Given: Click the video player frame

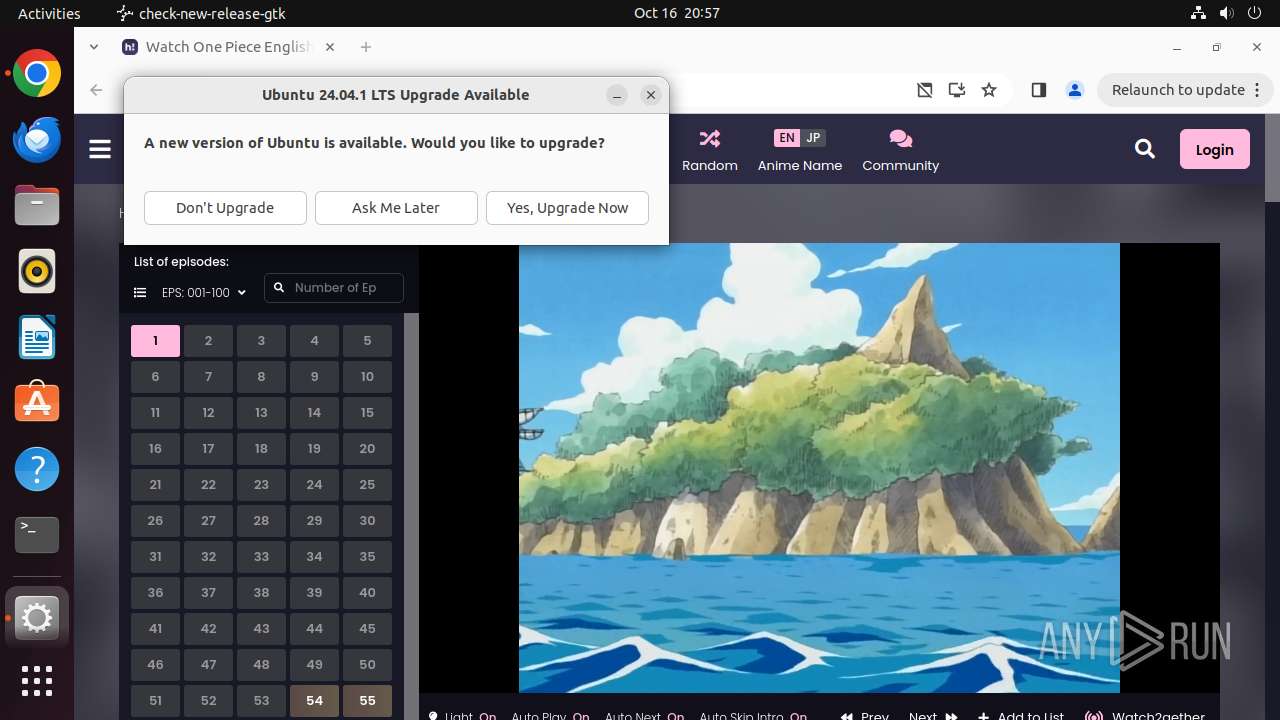Looking at the screenshot, I should 819,467.
